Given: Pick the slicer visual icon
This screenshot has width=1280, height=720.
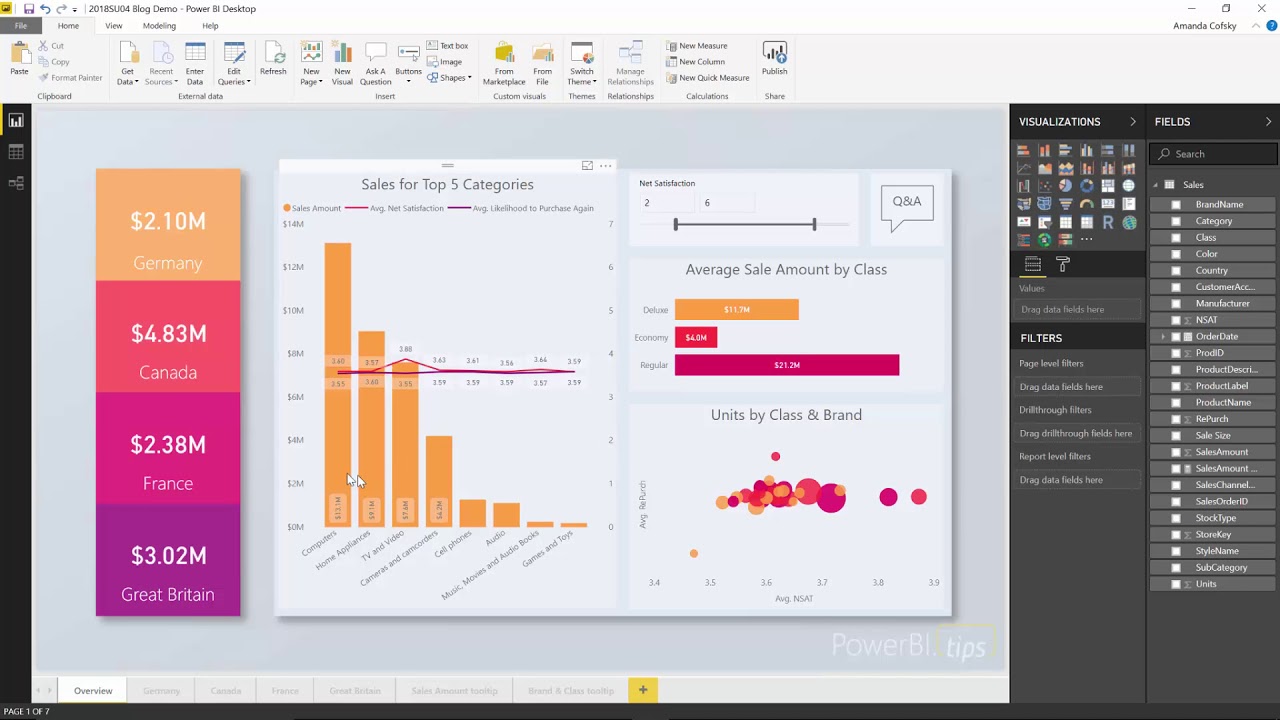Looking at the screenshot, I should click(x=1045, y=222).
